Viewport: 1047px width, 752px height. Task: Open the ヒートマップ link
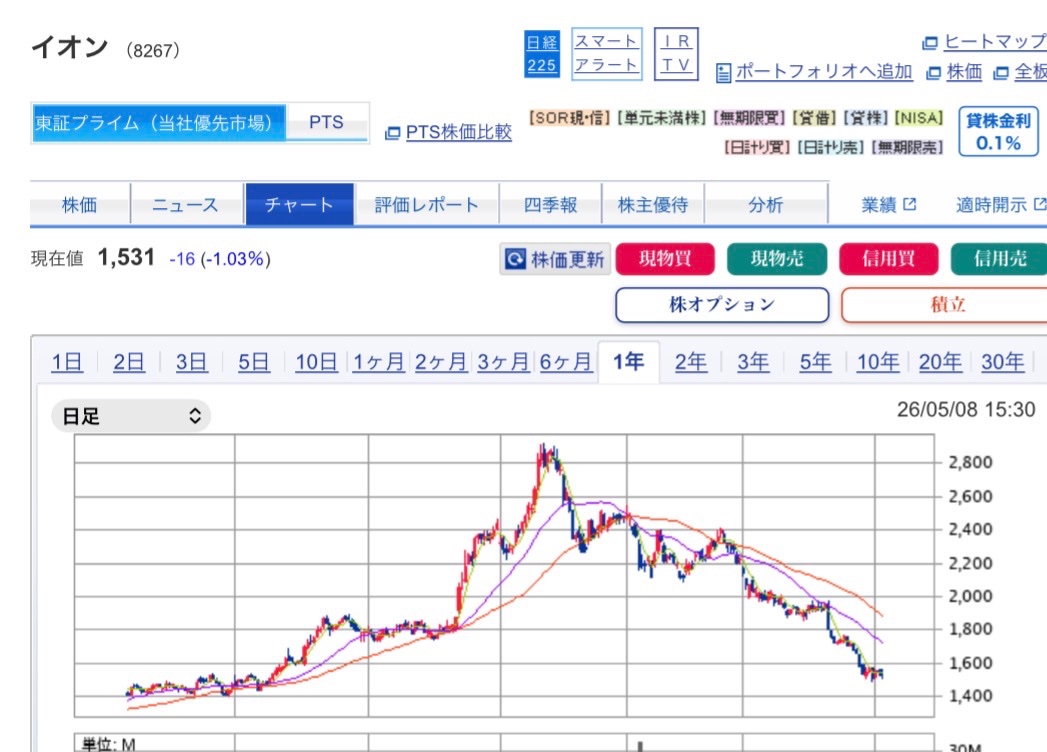click(x=995, y=42)
